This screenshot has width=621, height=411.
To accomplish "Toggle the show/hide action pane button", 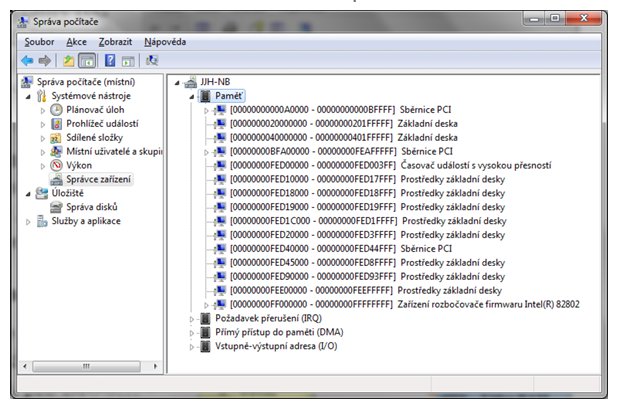I will [x=128, y=60].
